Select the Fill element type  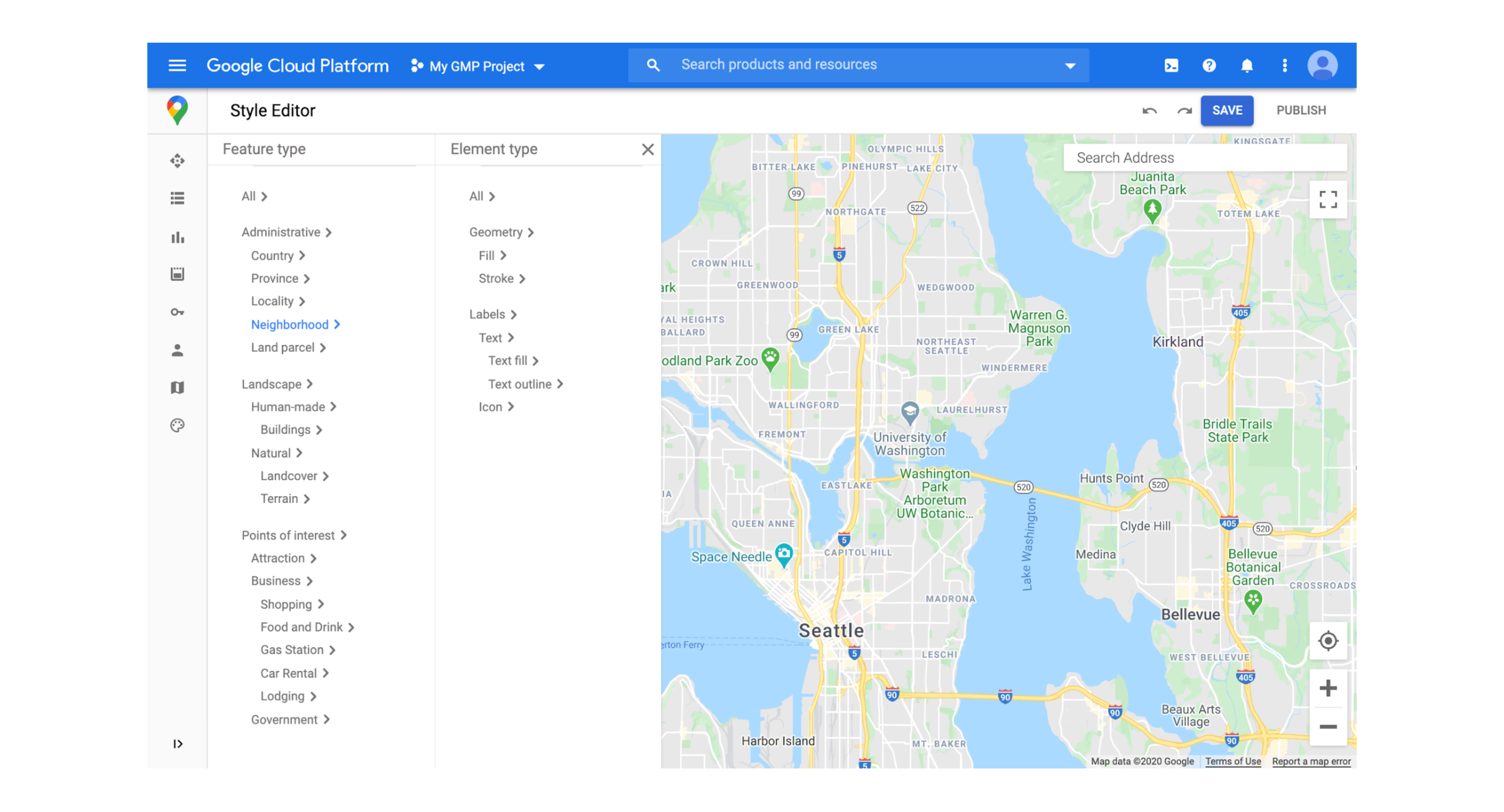492,256
